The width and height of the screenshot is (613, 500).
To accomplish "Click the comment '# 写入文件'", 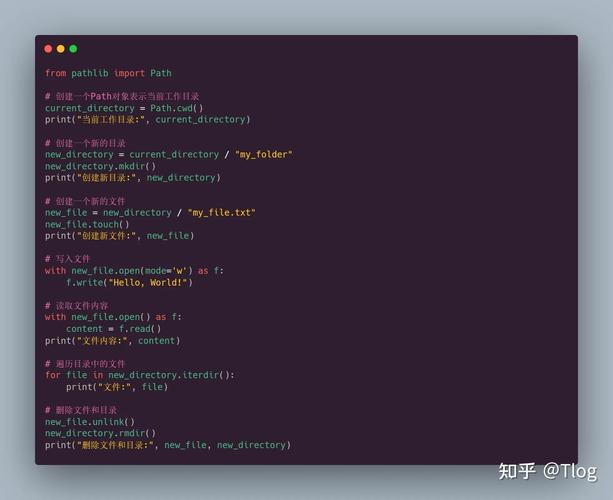I will pyautogui.click(x=68, y=259).
